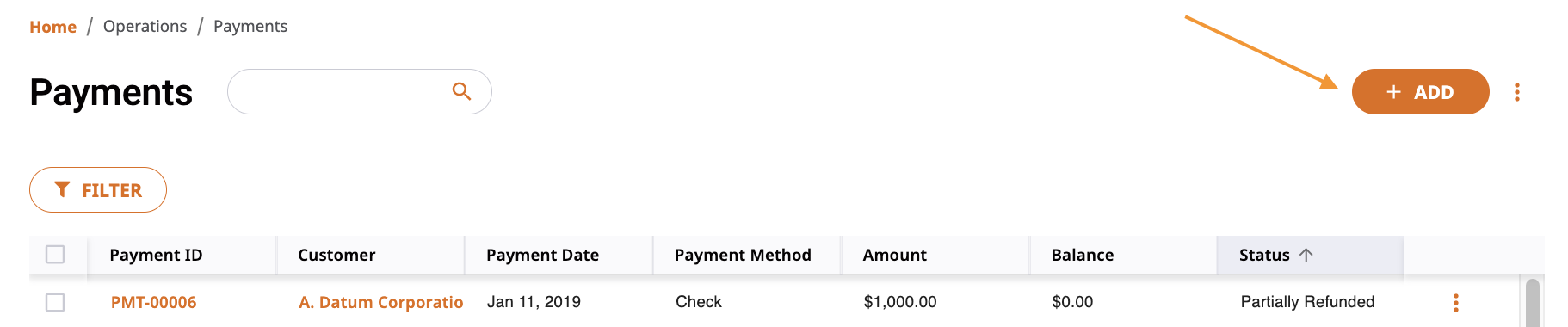Sort by Payment Date column
This screenshot has height=327, width=1568.
pyautogui.click(x=542, y=255)
